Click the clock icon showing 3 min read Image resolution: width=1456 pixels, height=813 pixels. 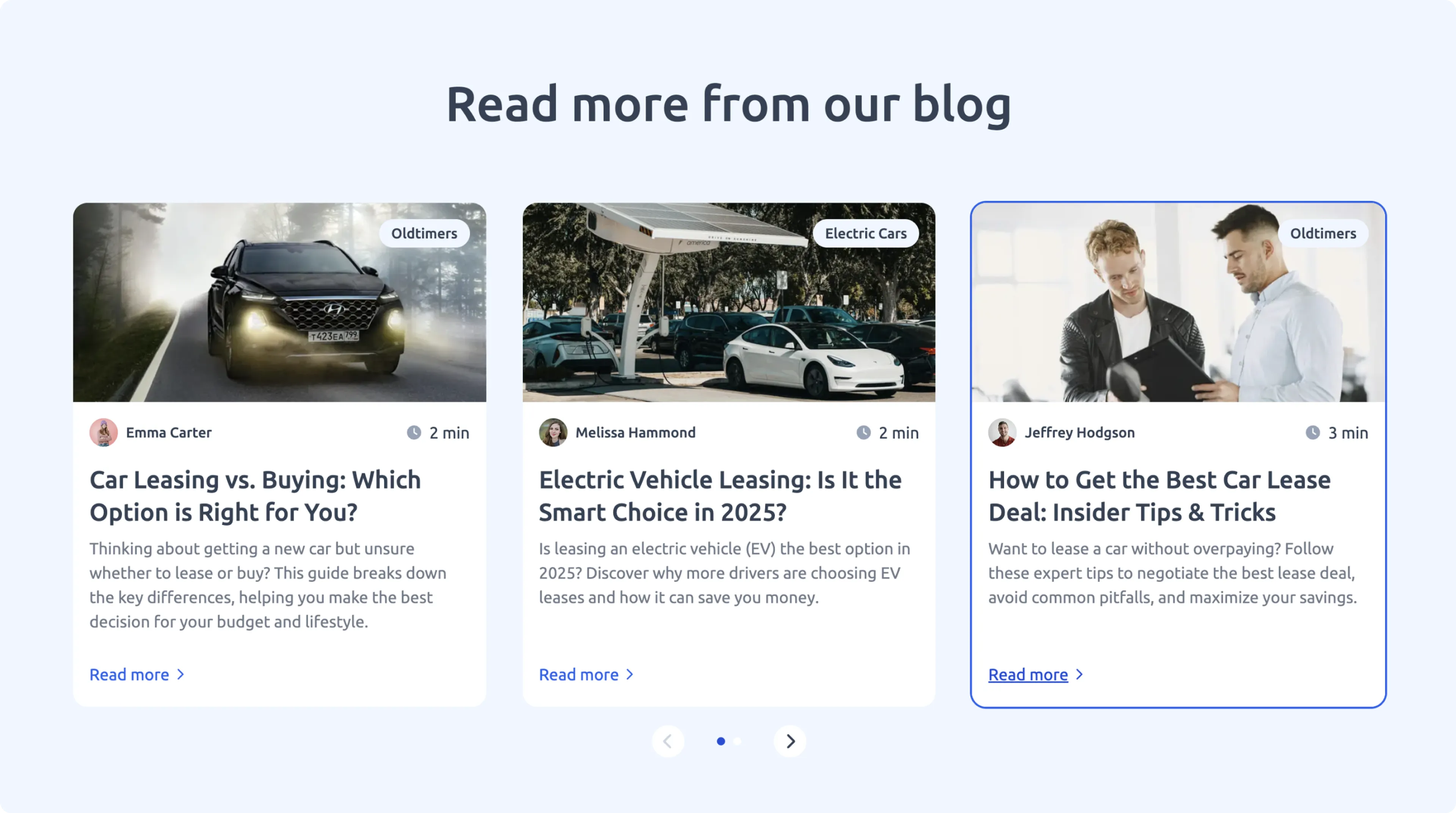(1313, 433)
